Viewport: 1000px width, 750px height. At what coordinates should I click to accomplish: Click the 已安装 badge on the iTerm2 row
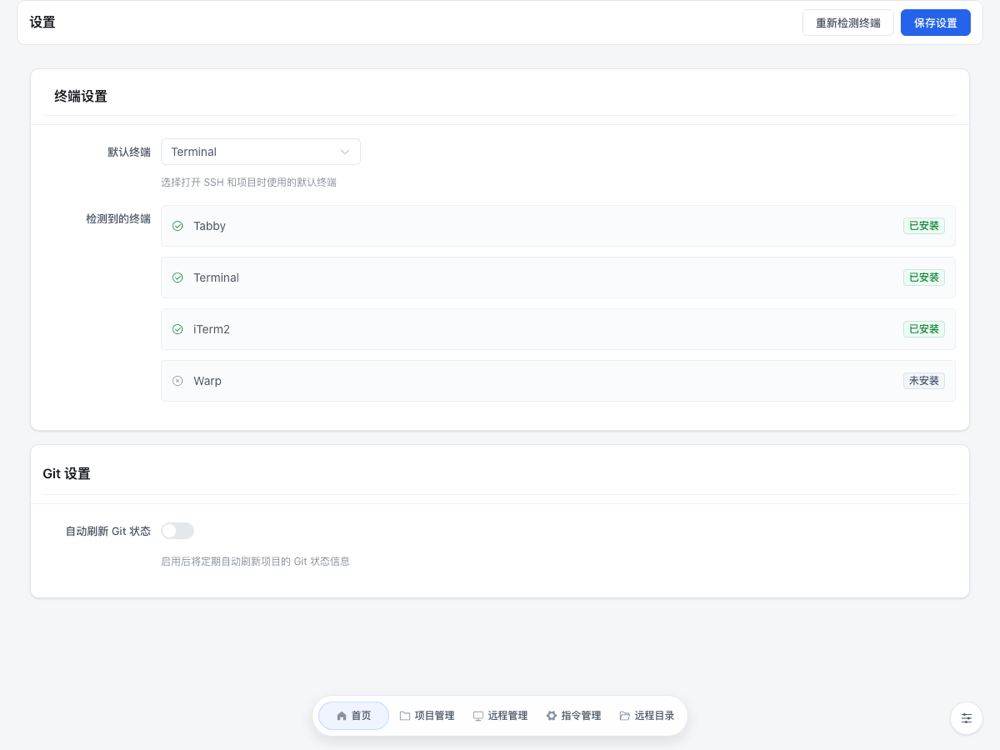click(x=924, y=329)
